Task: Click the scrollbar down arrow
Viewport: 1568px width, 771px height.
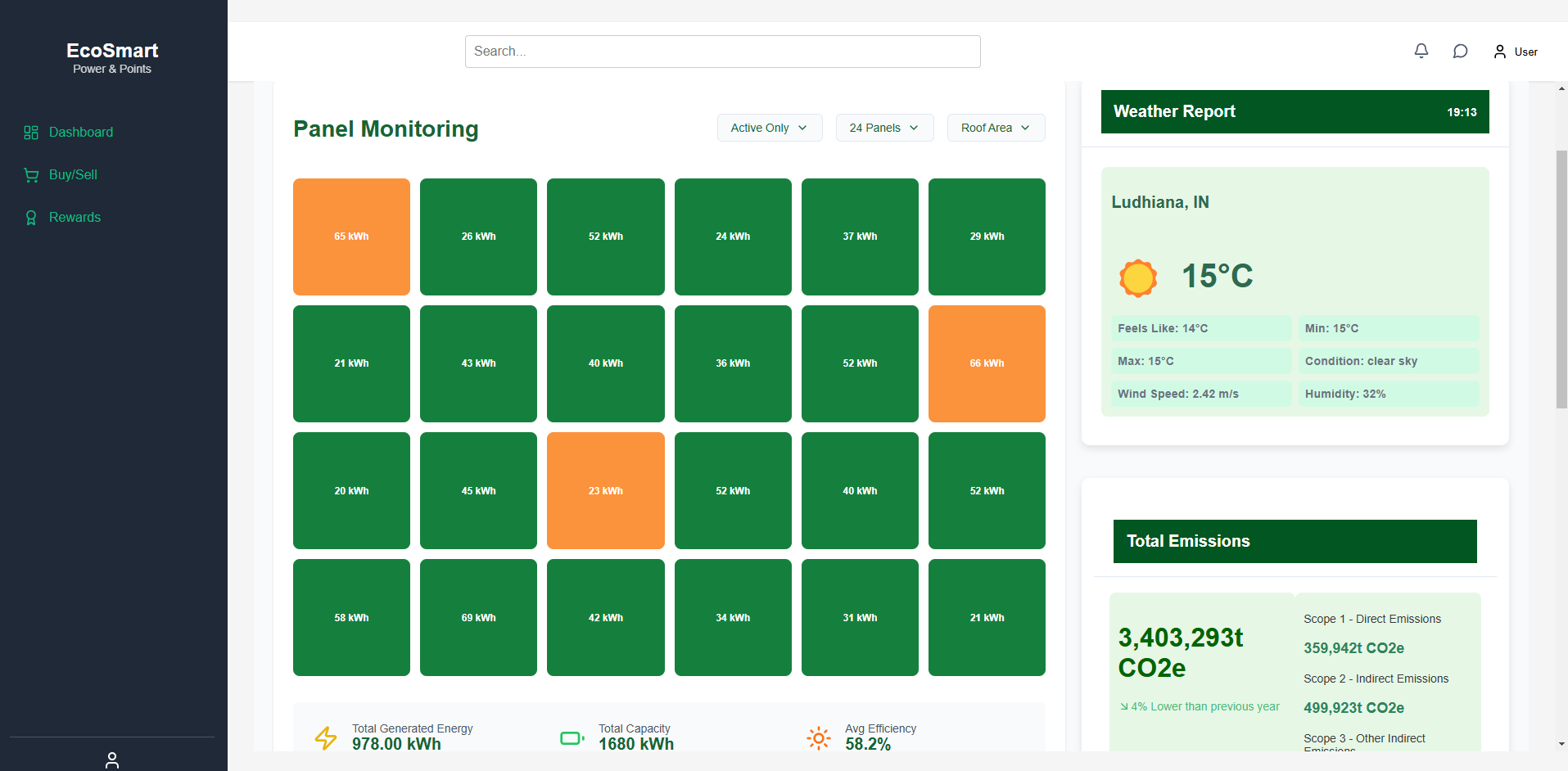Action: tap(1561, 744)
